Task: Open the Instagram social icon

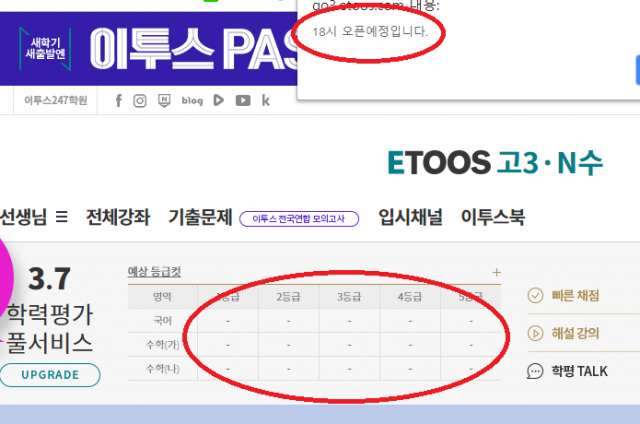Action: (x=140, y=100)
